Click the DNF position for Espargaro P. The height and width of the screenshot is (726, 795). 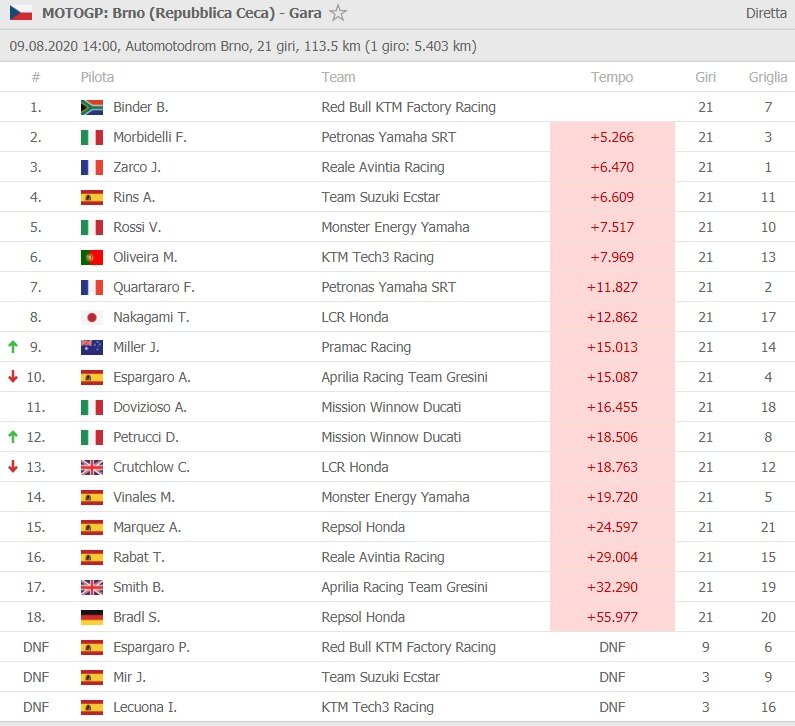[x=36, y=647]
